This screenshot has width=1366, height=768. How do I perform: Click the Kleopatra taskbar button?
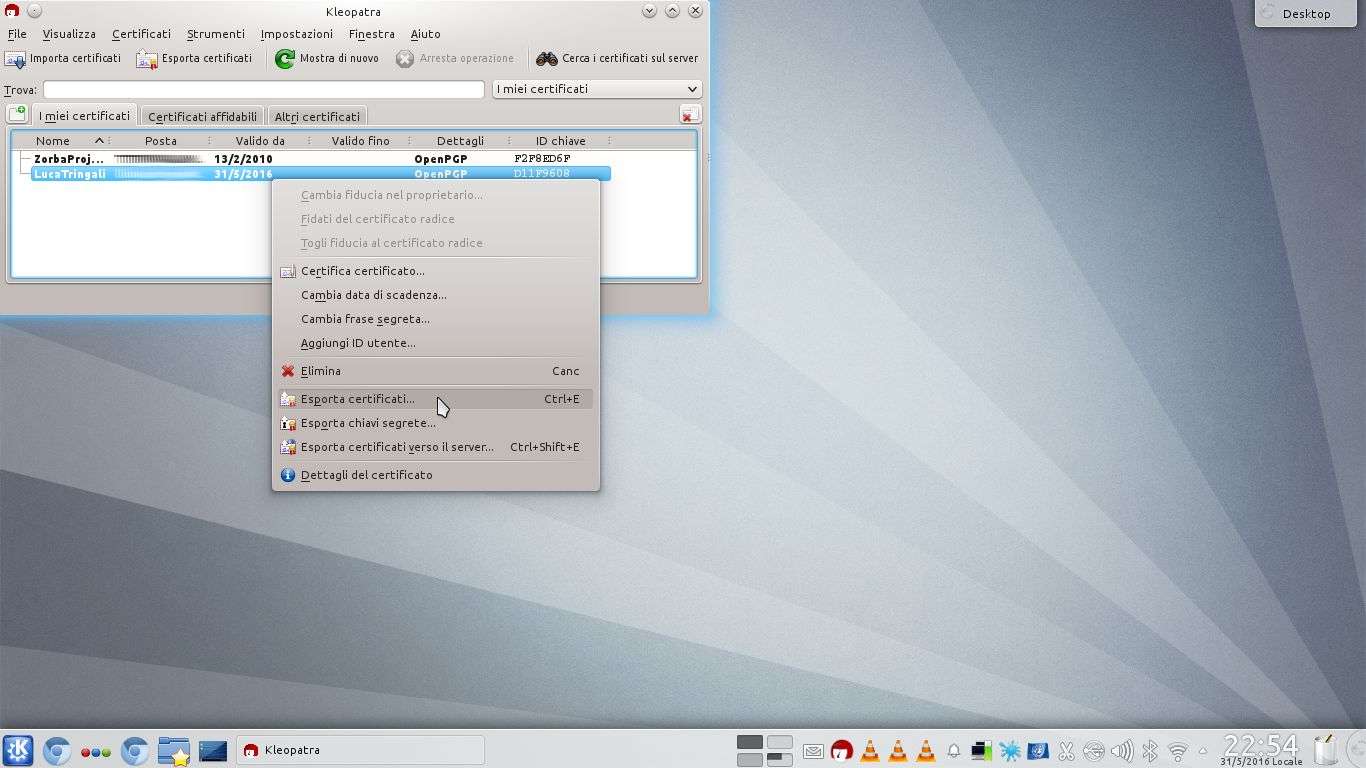point(360,750)
